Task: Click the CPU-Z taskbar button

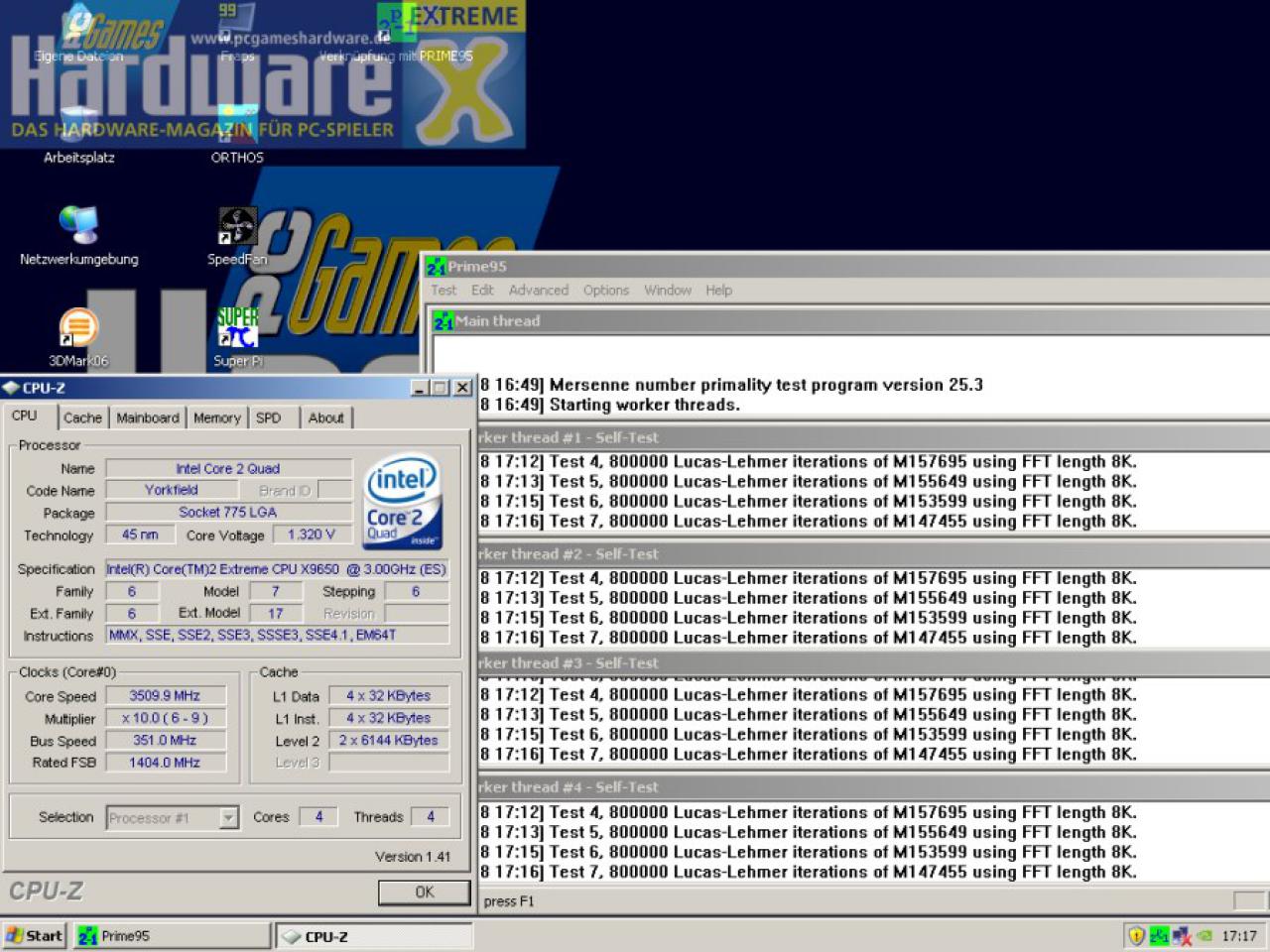Action: (x=374, y=936)
